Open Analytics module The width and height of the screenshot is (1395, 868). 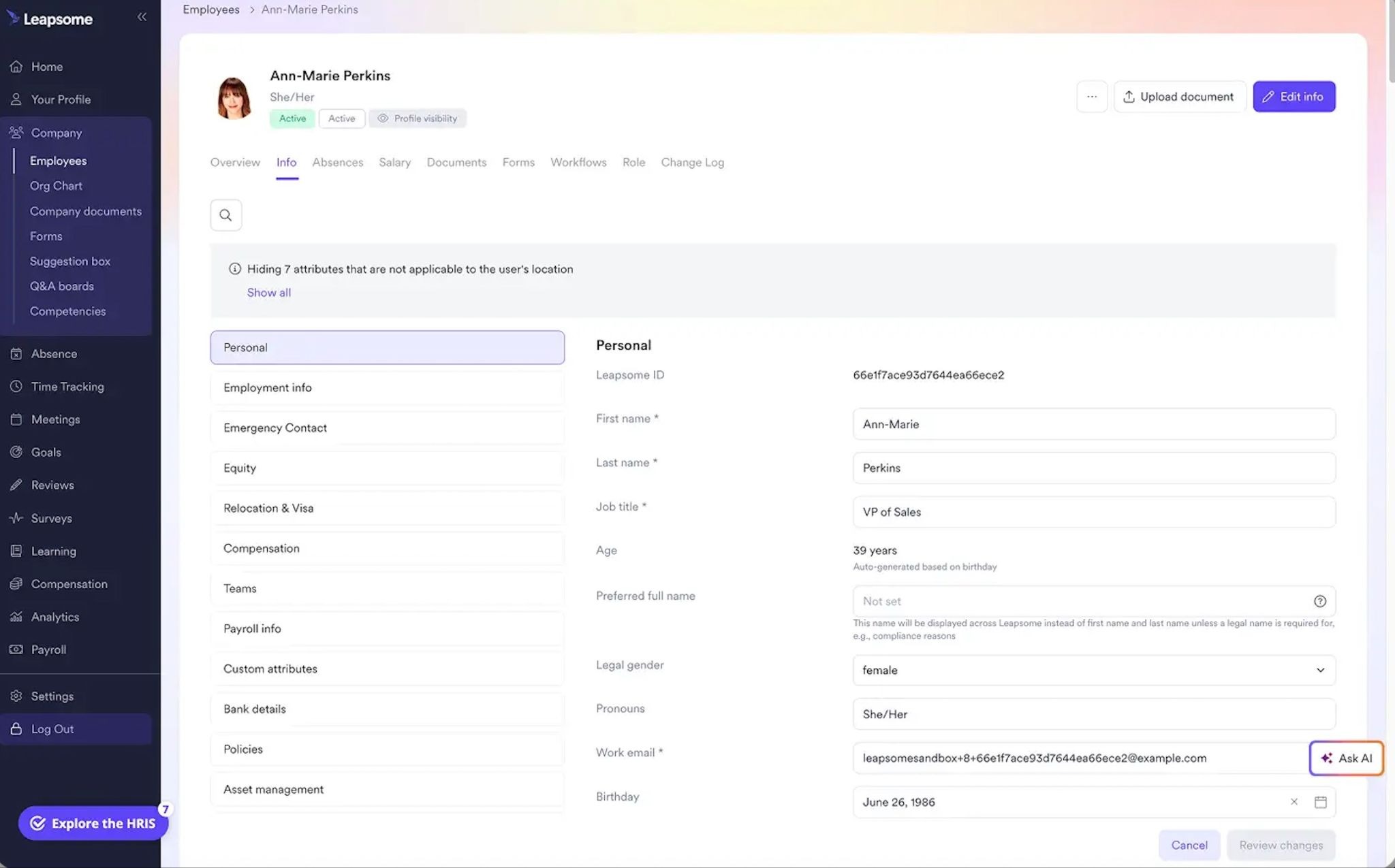click(54, 617)
